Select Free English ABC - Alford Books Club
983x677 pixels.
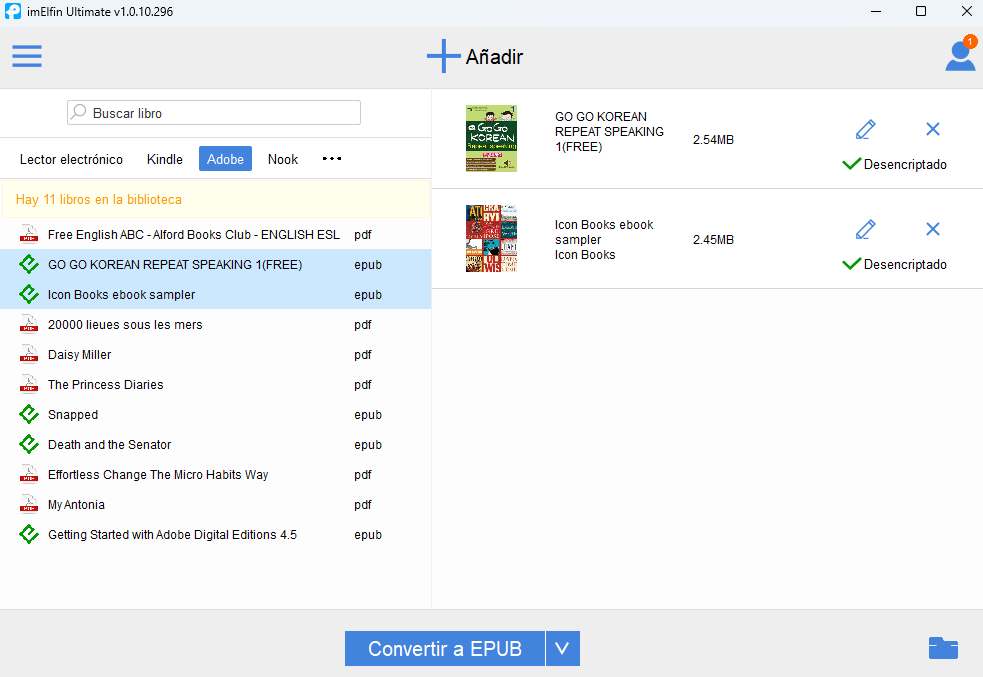[x=216, y=234]
